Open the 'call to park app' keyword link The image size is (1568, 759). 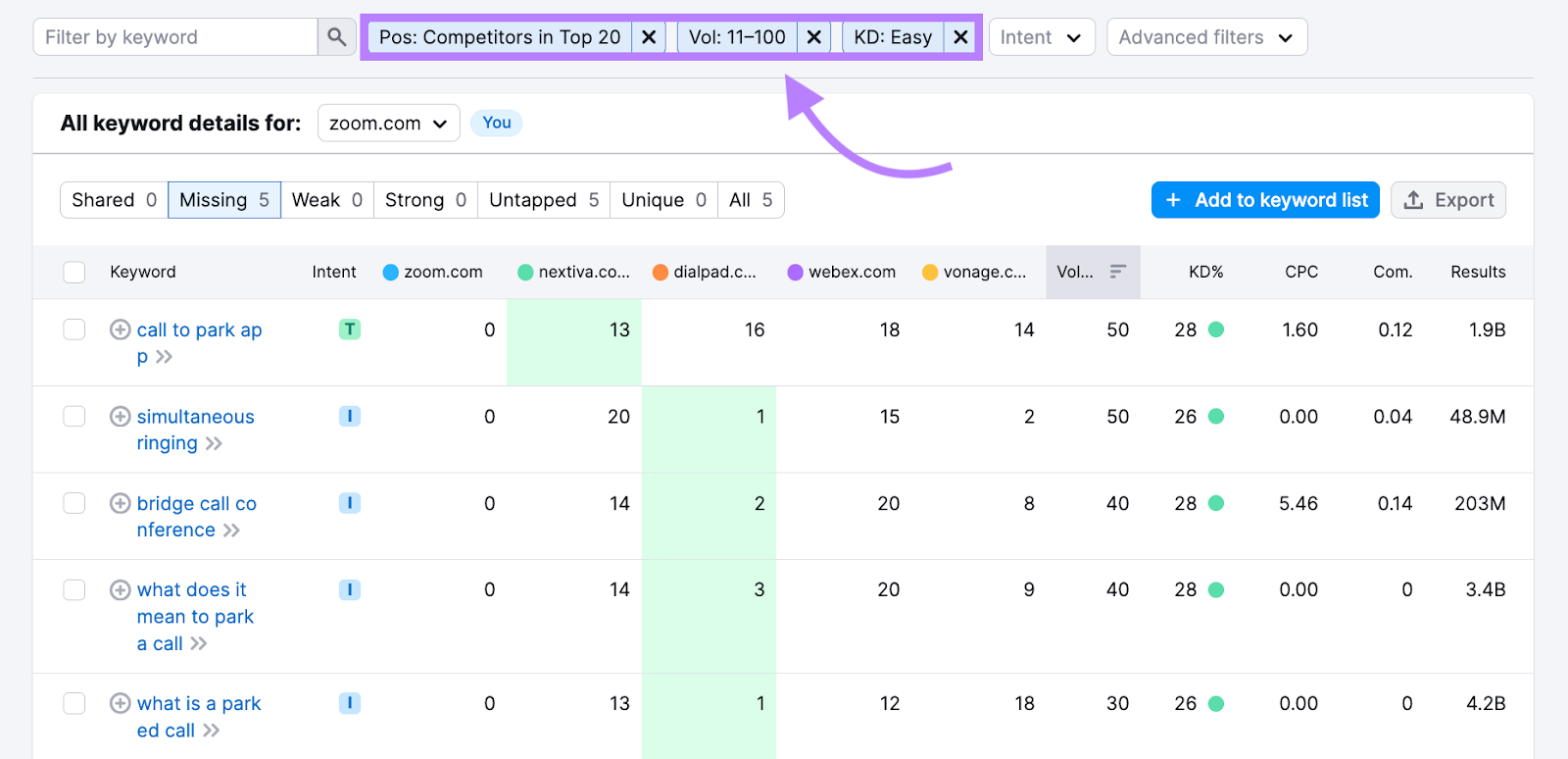point(199,343)
